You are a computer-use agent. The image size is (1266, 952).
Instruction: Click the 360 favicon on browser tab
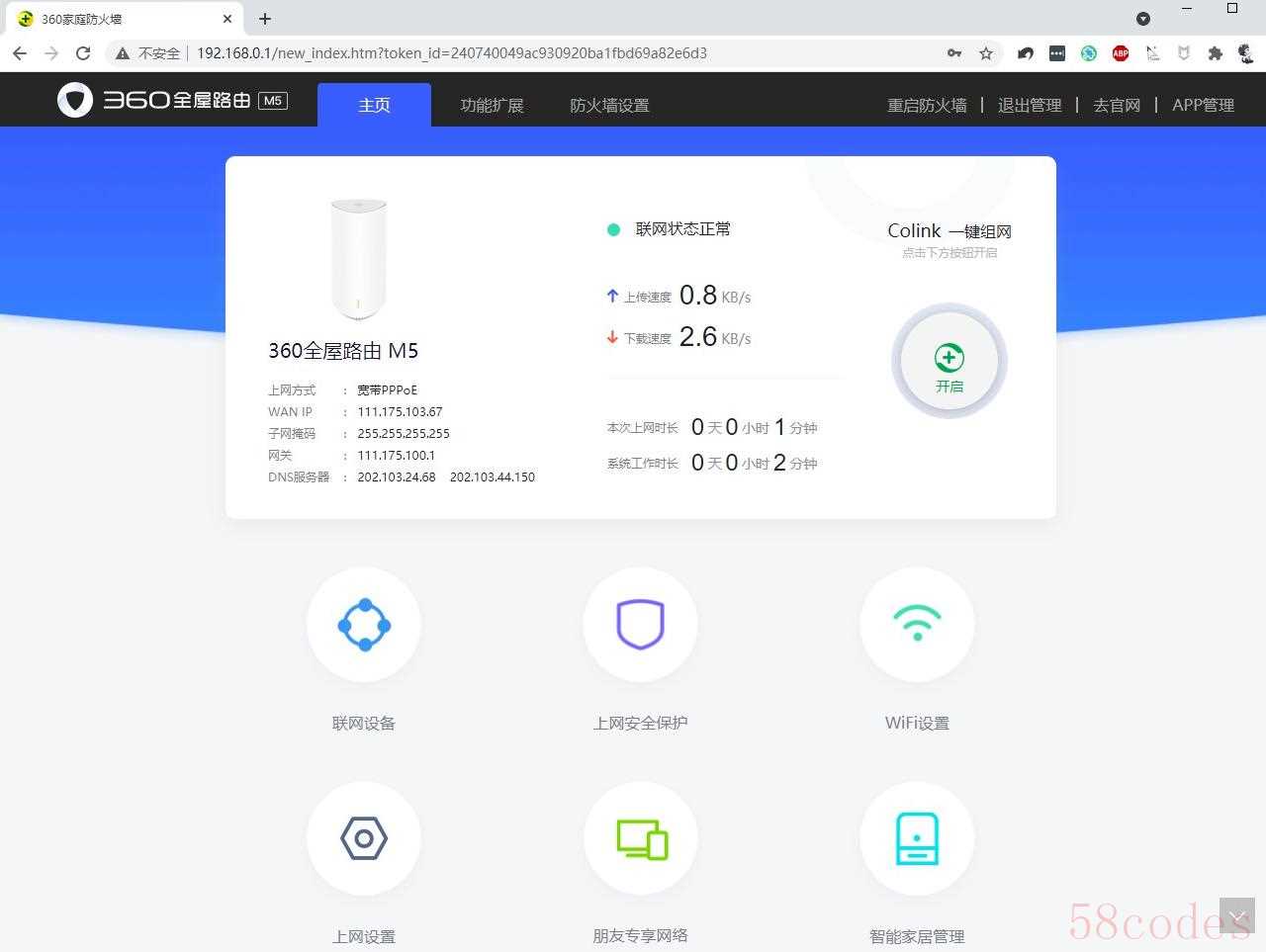tap(26, 19)
